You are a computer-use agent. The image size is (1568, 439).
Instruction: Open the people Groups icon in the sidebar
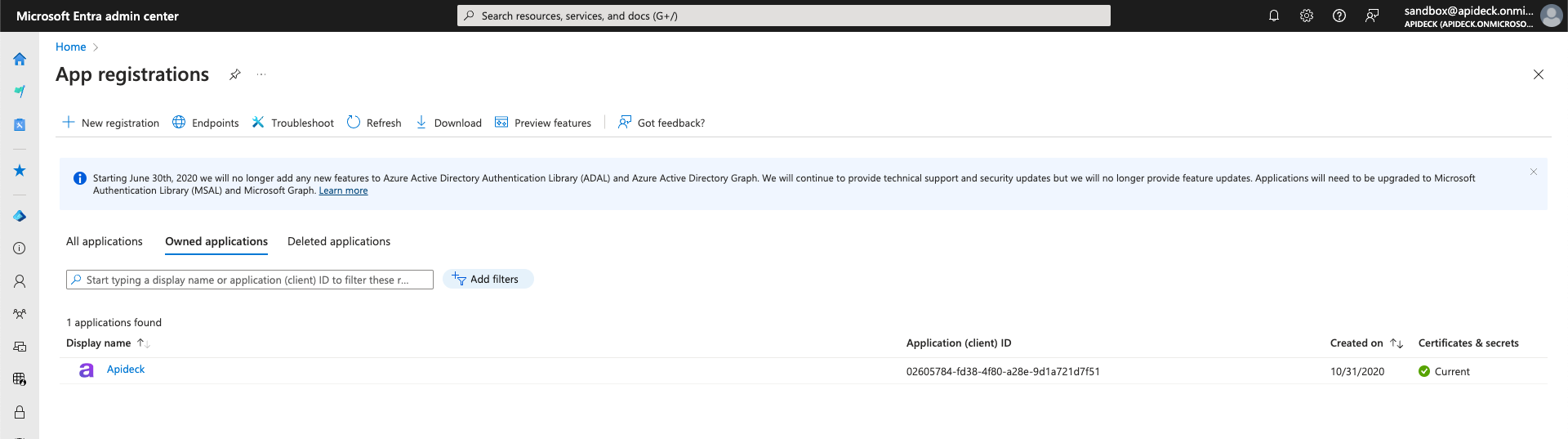pyautogui.click(x=20, y=314)
